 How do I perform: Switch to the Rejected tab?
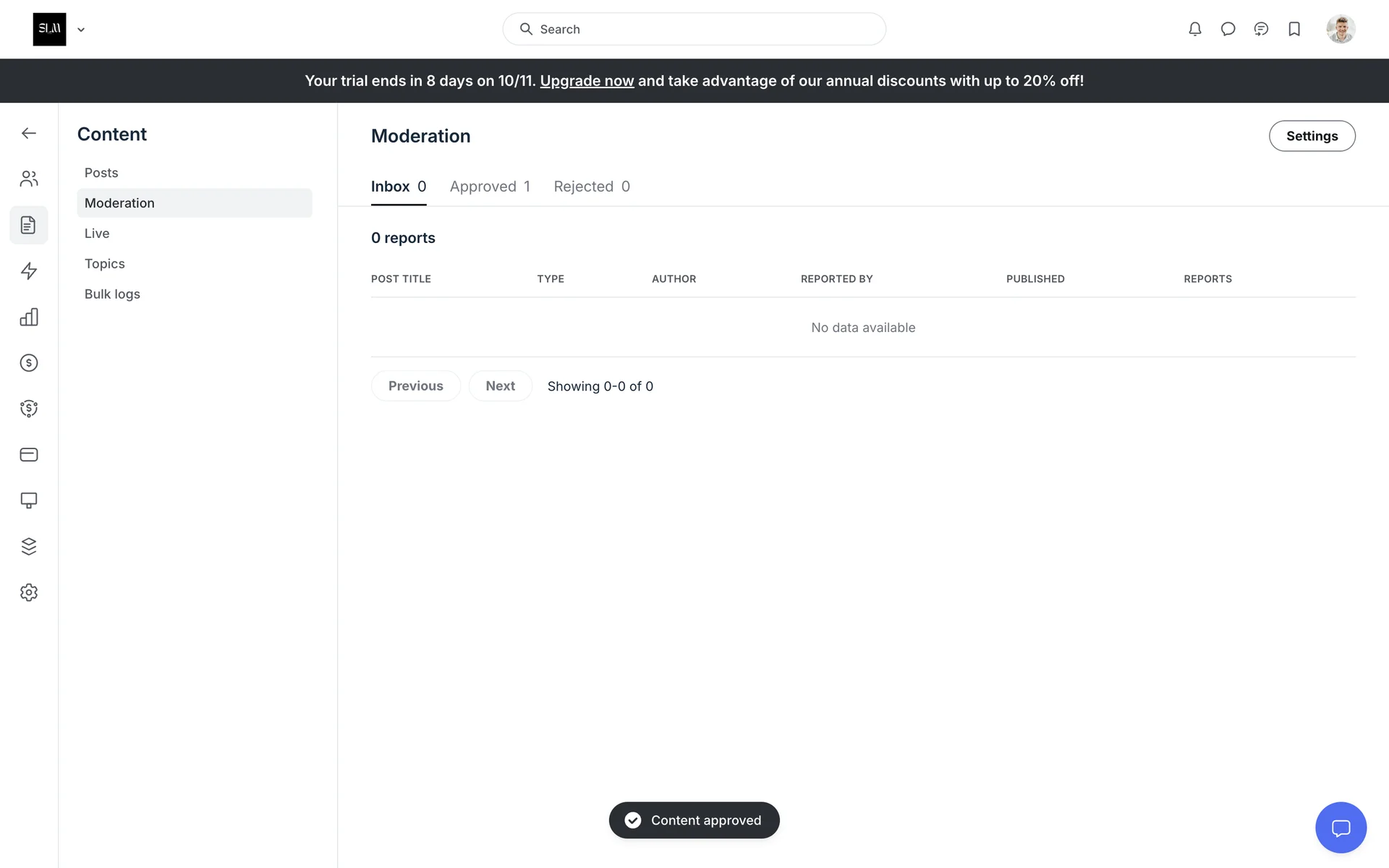click(591, 187)
